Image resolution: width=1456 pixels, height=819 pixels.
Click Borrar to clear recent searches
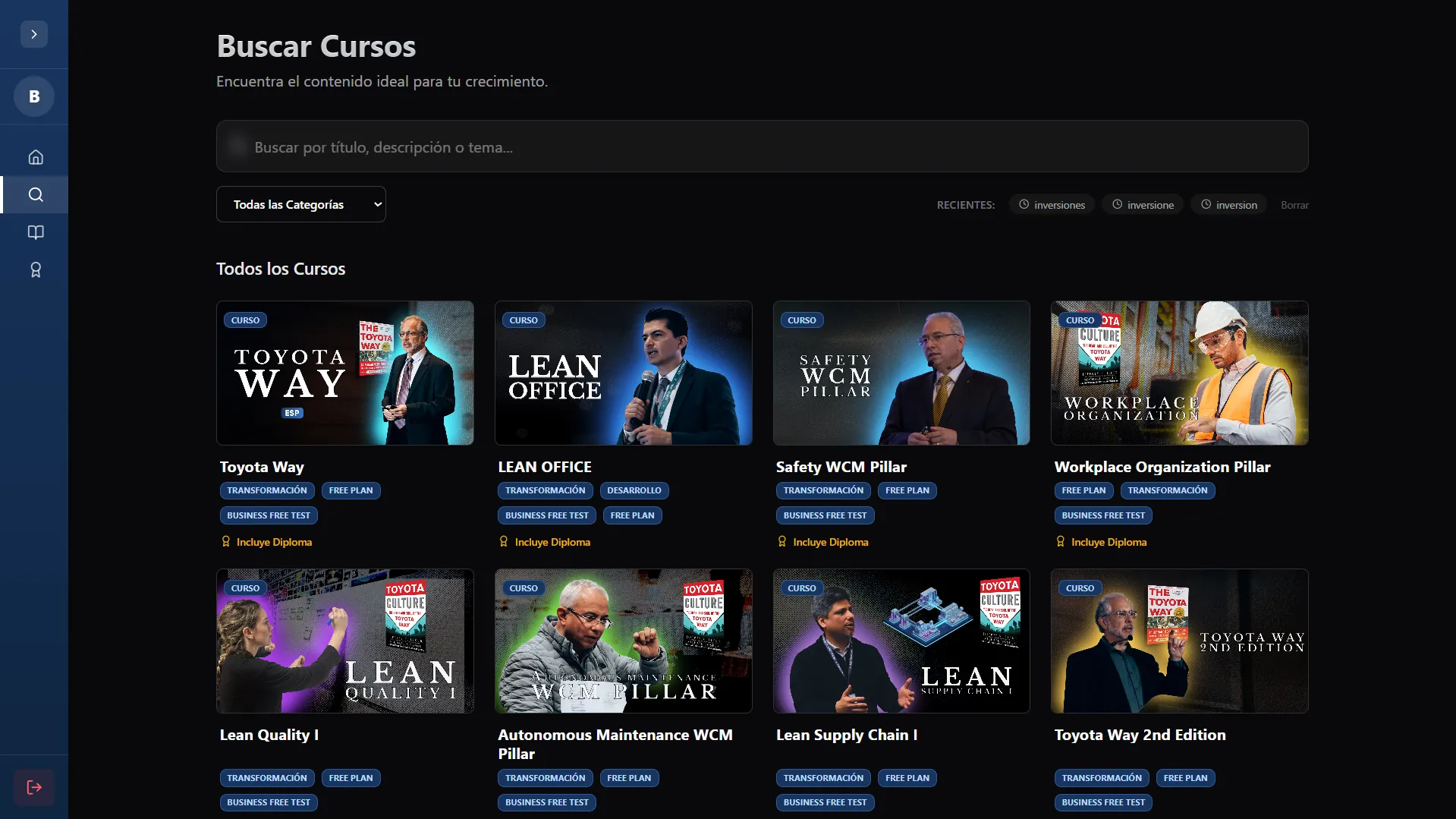coord(1294,205)
